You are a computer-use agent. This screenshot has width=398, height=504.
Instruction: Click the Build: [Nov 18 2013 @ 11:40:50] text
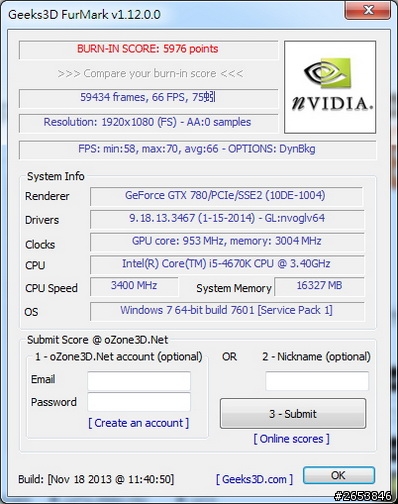[96, 479]
